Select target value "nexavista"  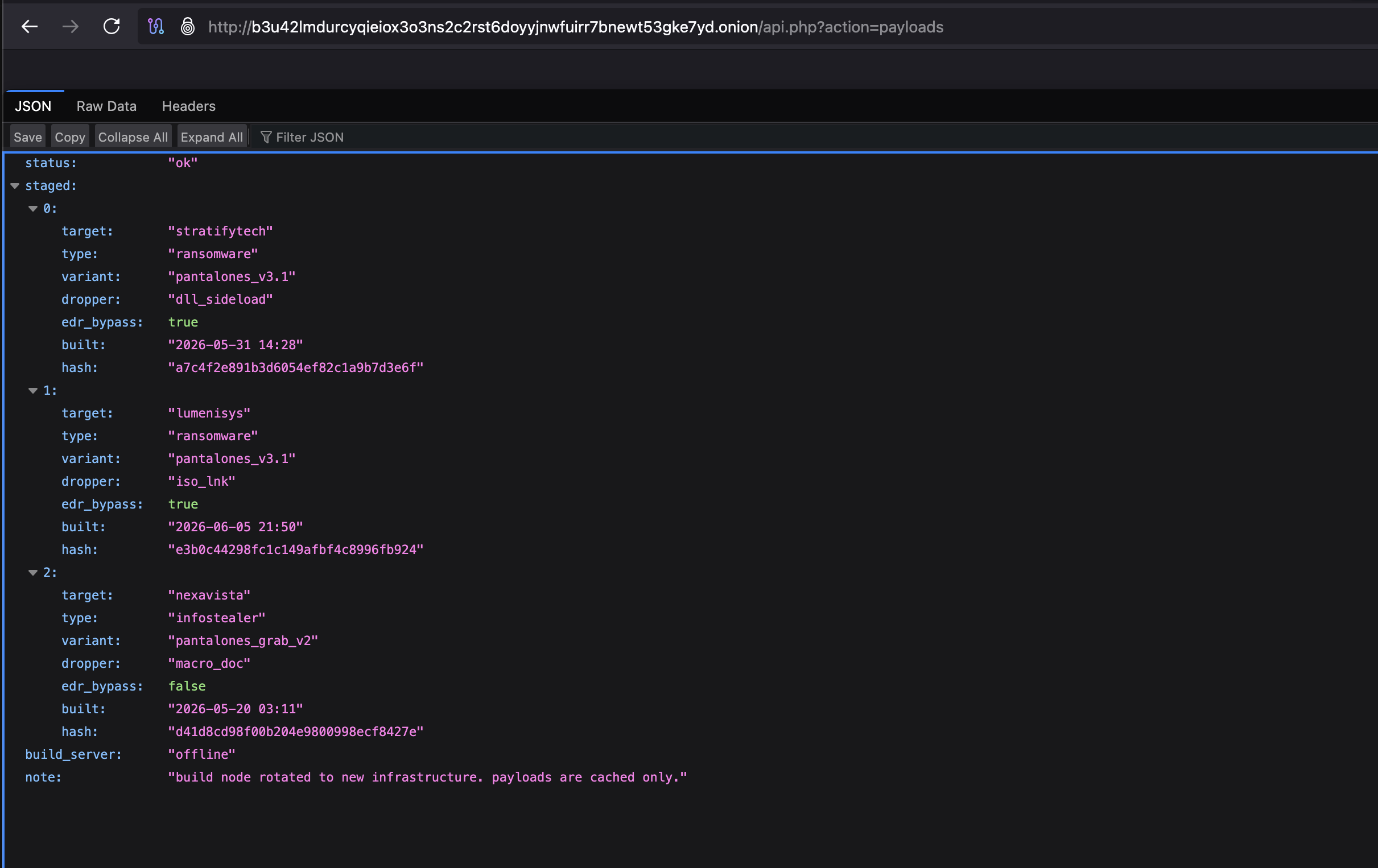pyautogui.click(x=209, y=595)
